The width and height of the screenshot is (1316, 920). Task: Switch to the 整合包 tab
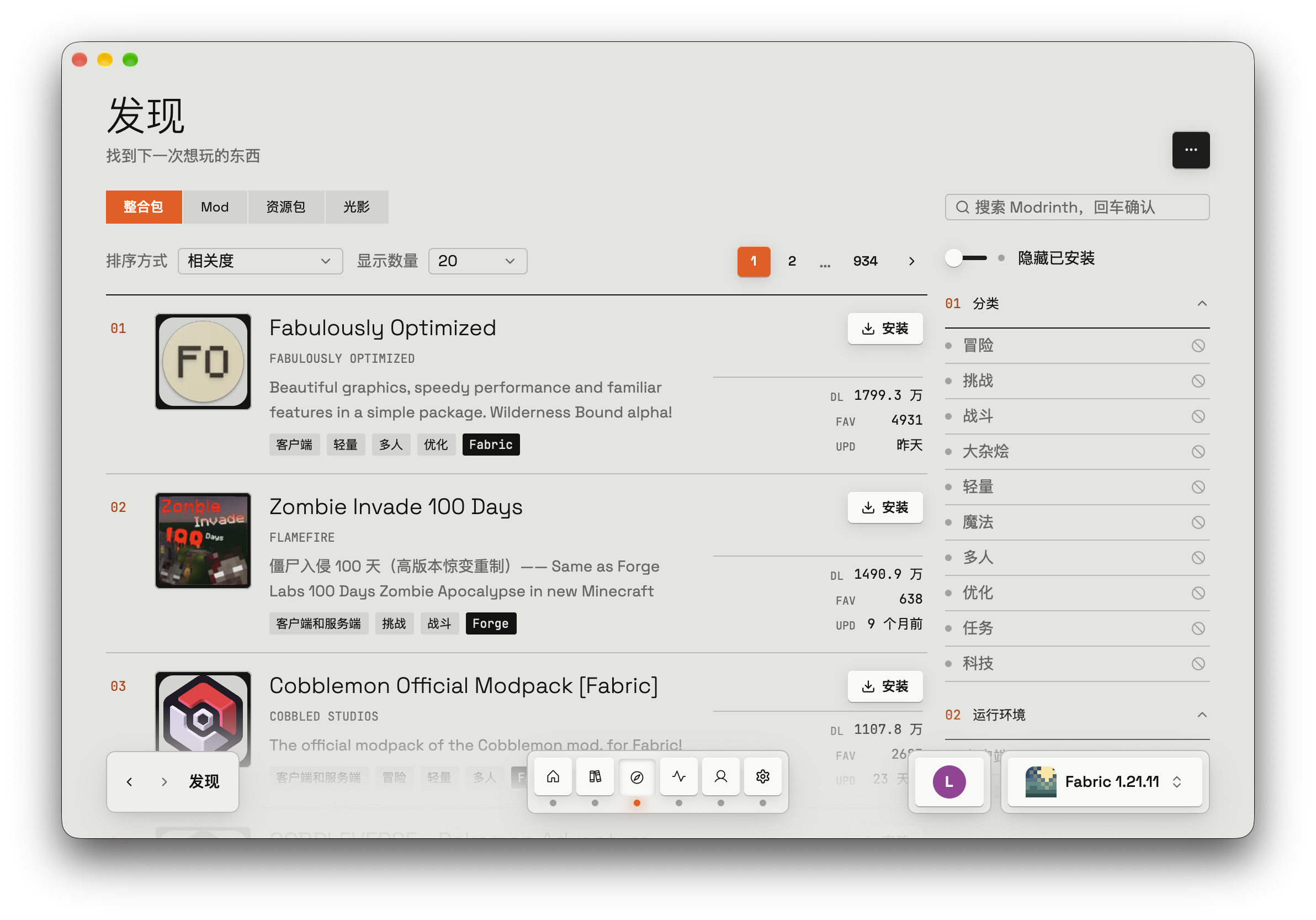pos(144,207)
